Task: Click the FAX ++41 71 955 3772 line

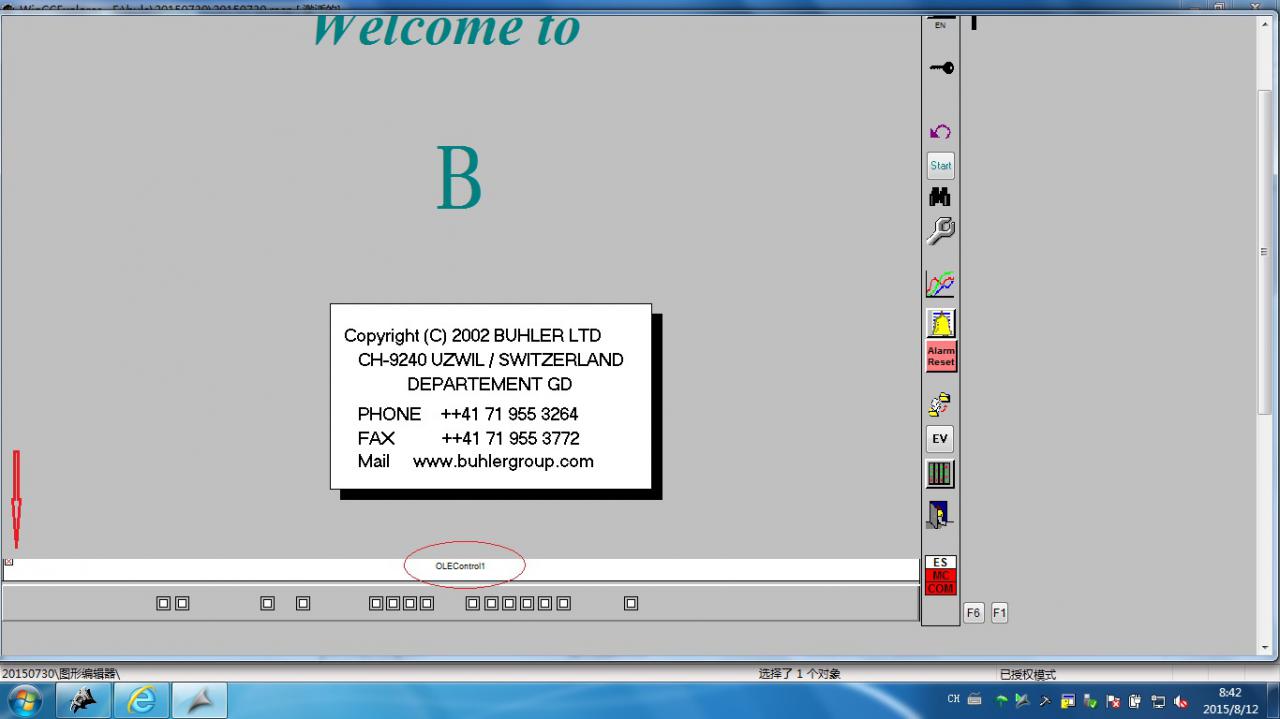Action: click(468, 438)
